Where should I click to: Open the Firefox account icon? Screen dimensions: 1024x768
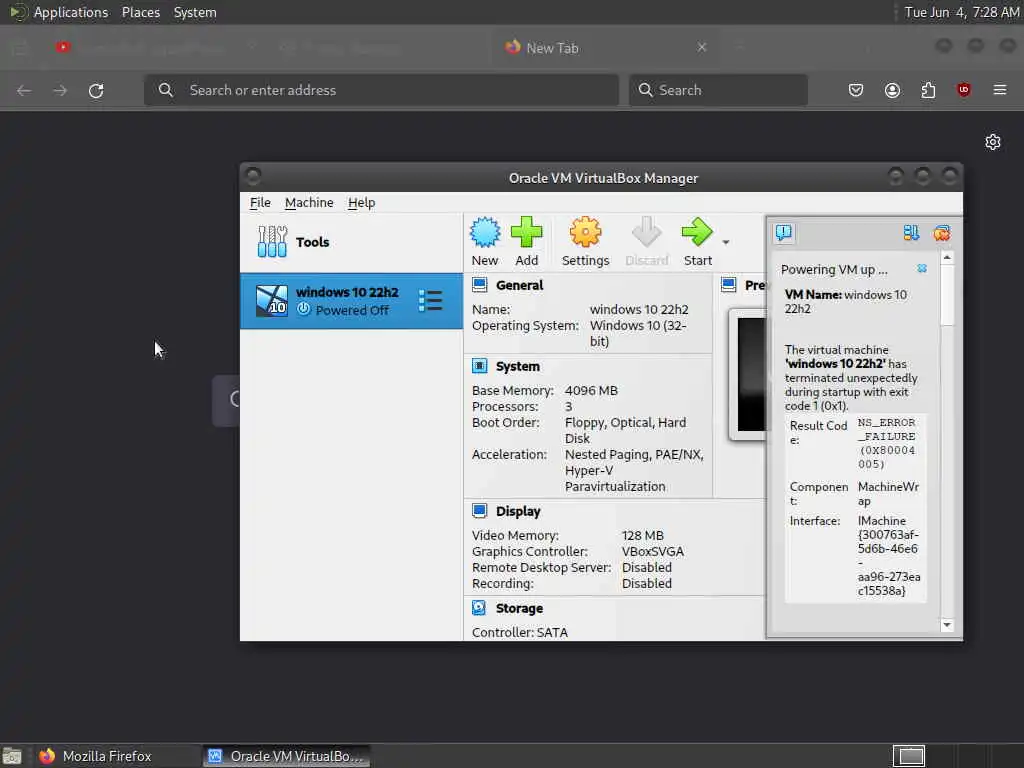click(x=892, y=90)
